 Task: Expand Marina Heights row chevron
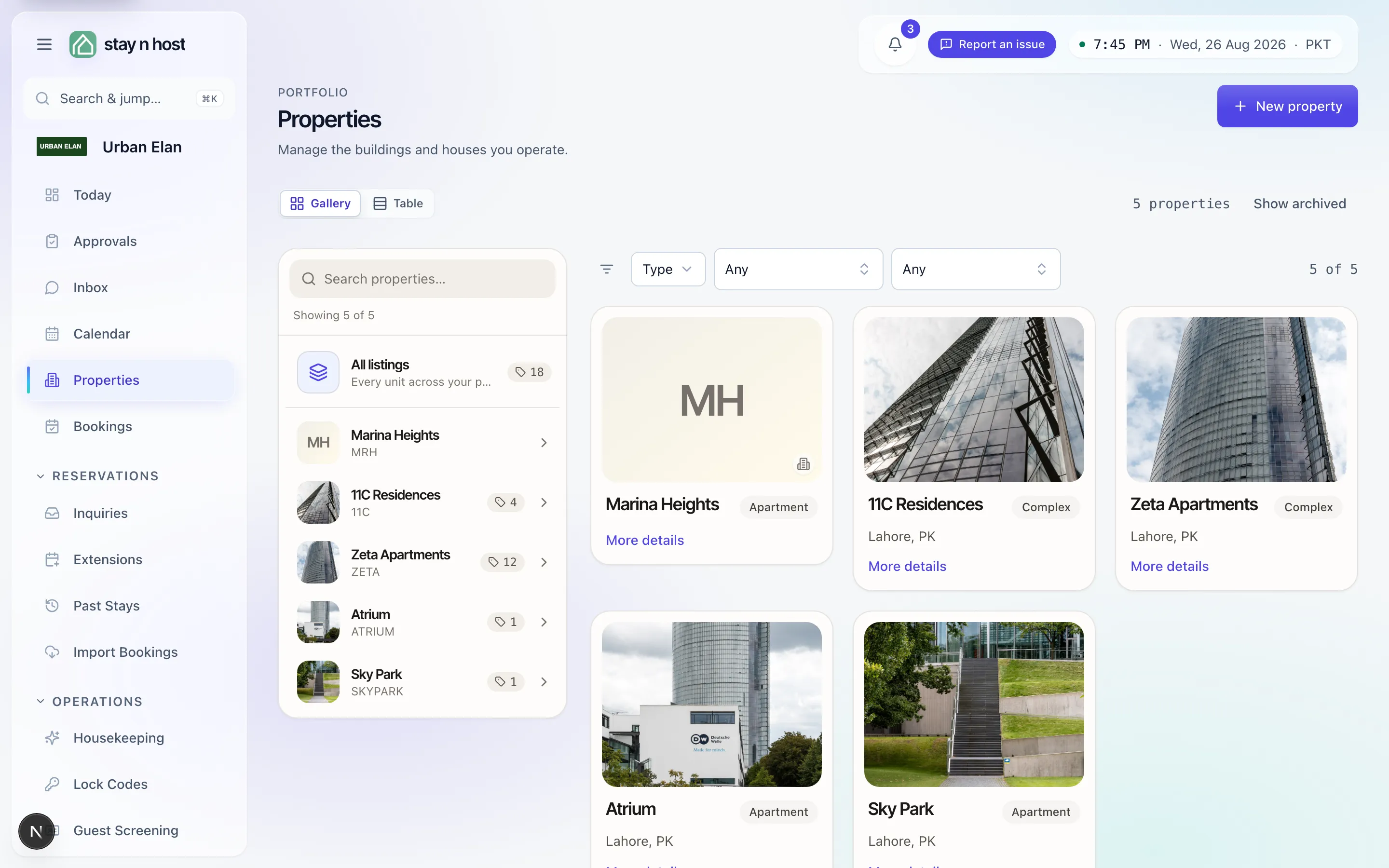pos(544,443)
